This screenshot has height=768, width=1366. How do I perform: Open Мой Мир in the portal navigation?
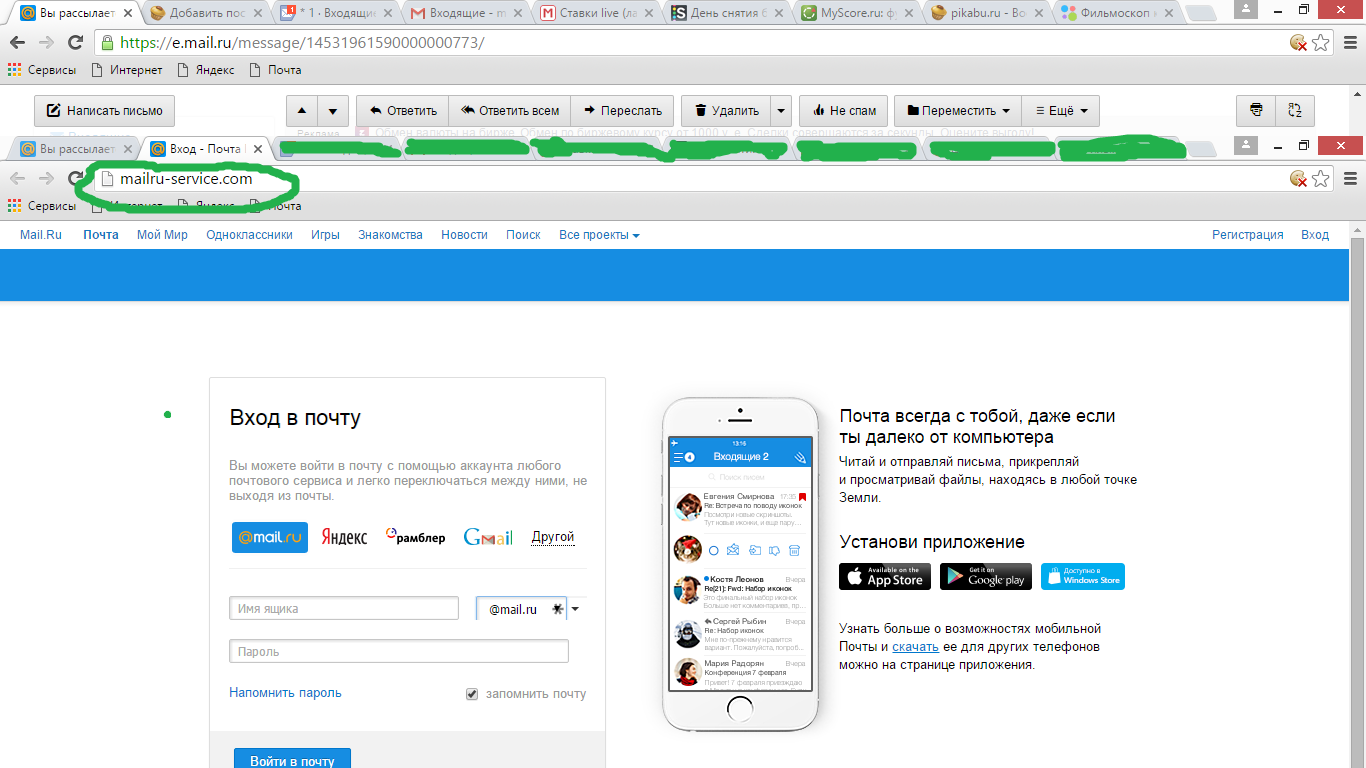pos(162,235)
